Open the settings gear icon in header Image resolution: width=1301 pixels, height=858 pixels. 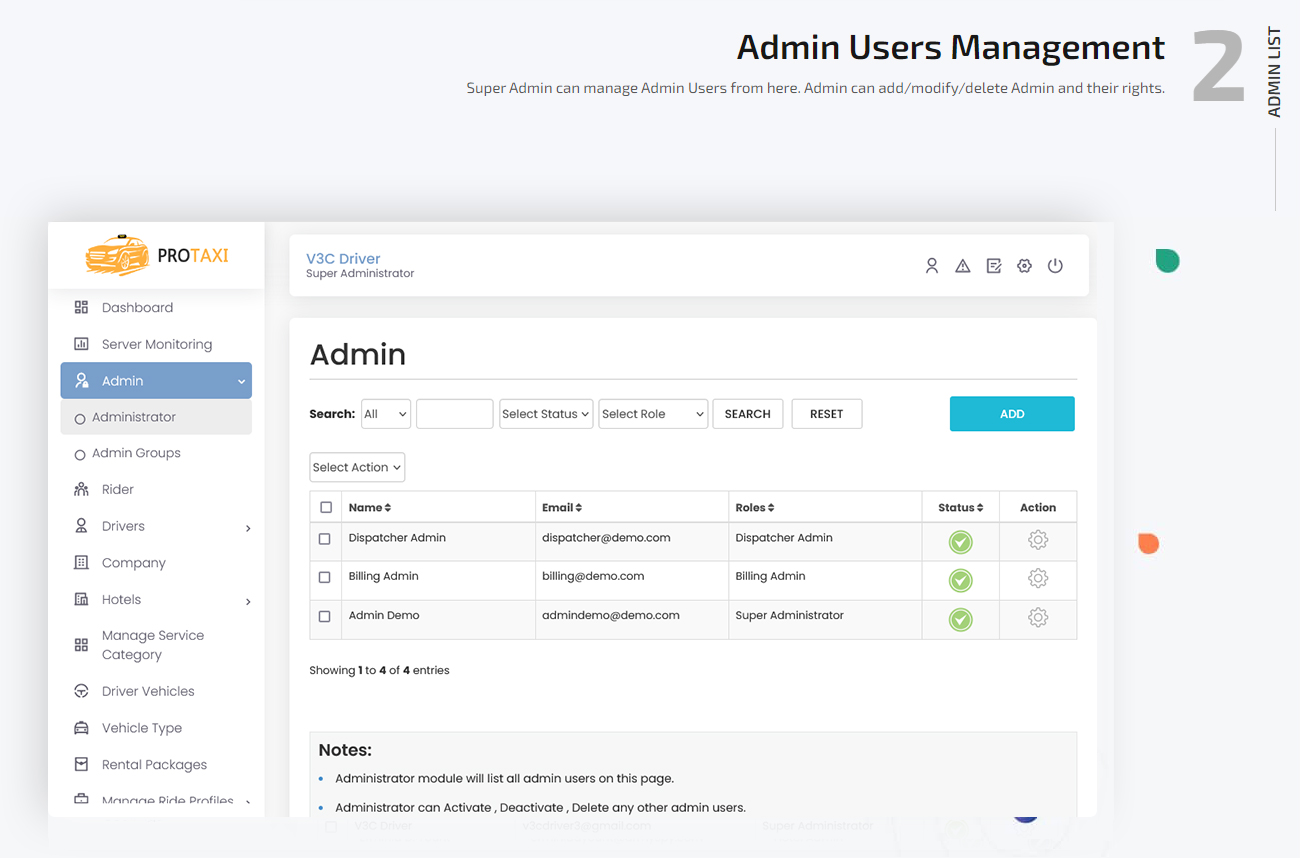coord(1024,266)
